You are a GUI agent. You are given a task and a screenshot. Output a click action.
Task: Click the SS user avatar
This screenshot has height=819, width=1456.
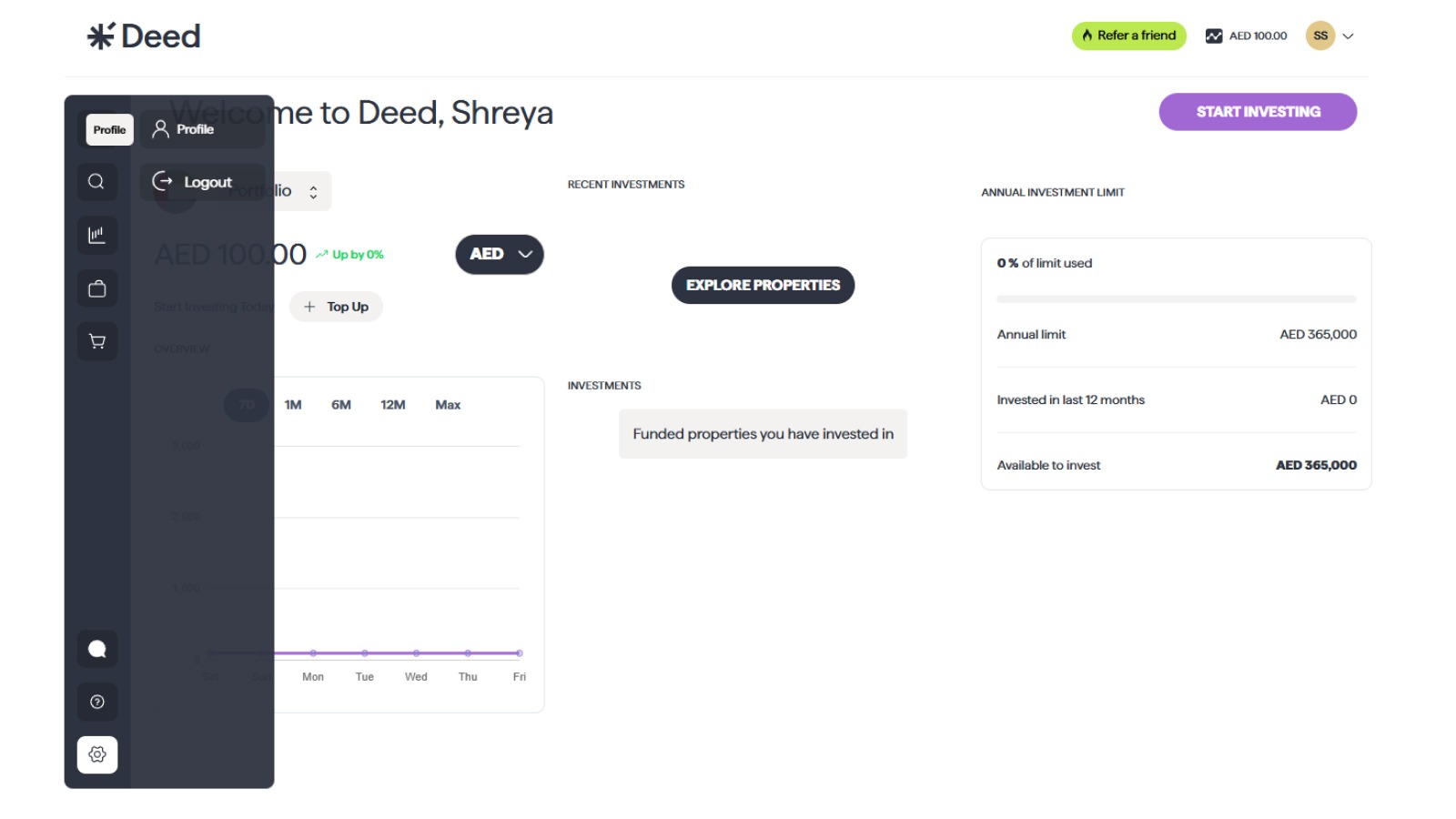pos(1320,35)
